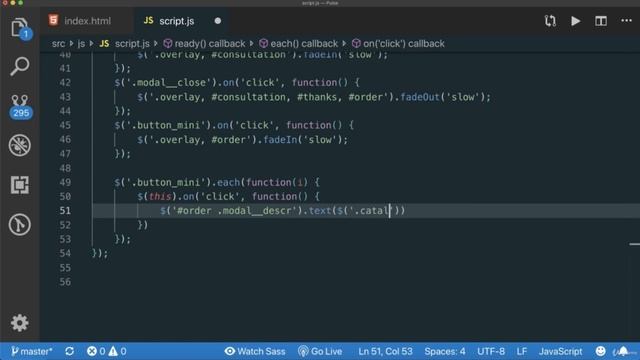The height and width of the screenshot is (360, 640).
Task: Click the feedback smiley icon
Action: click(x=600, y=351)
